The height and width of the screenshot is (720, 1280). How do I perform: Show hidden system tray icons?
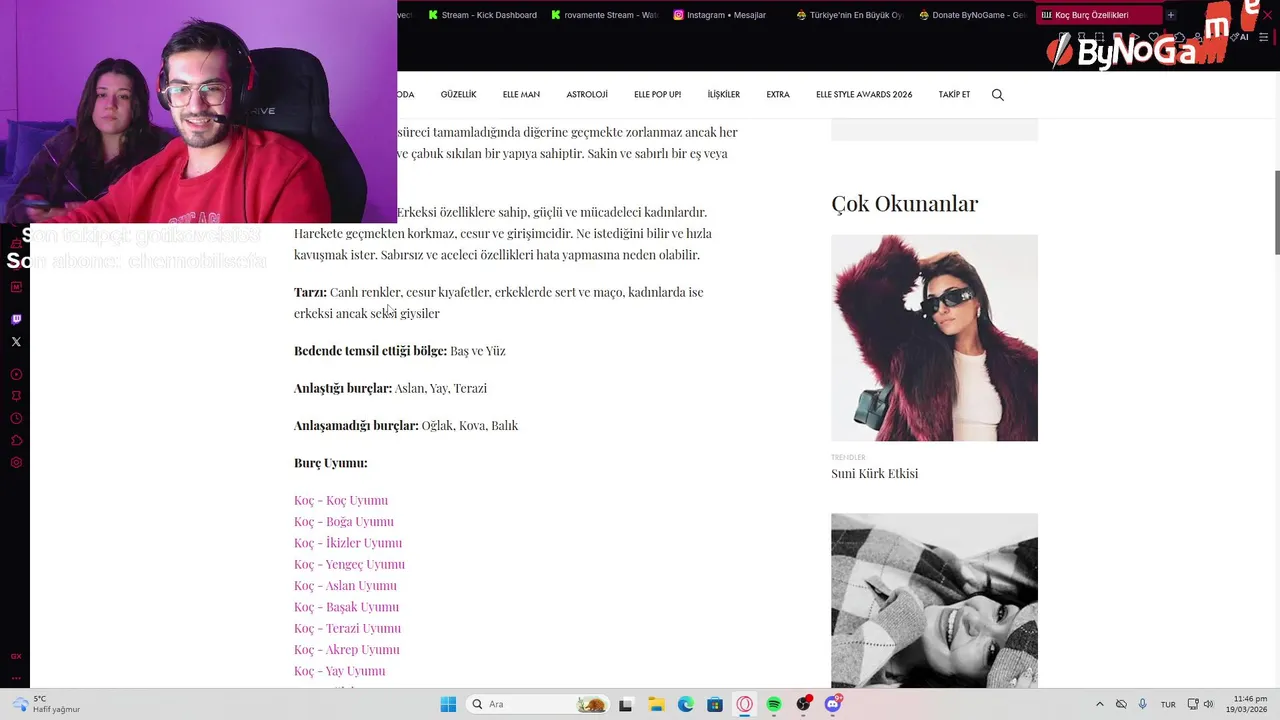[1100, 704]
